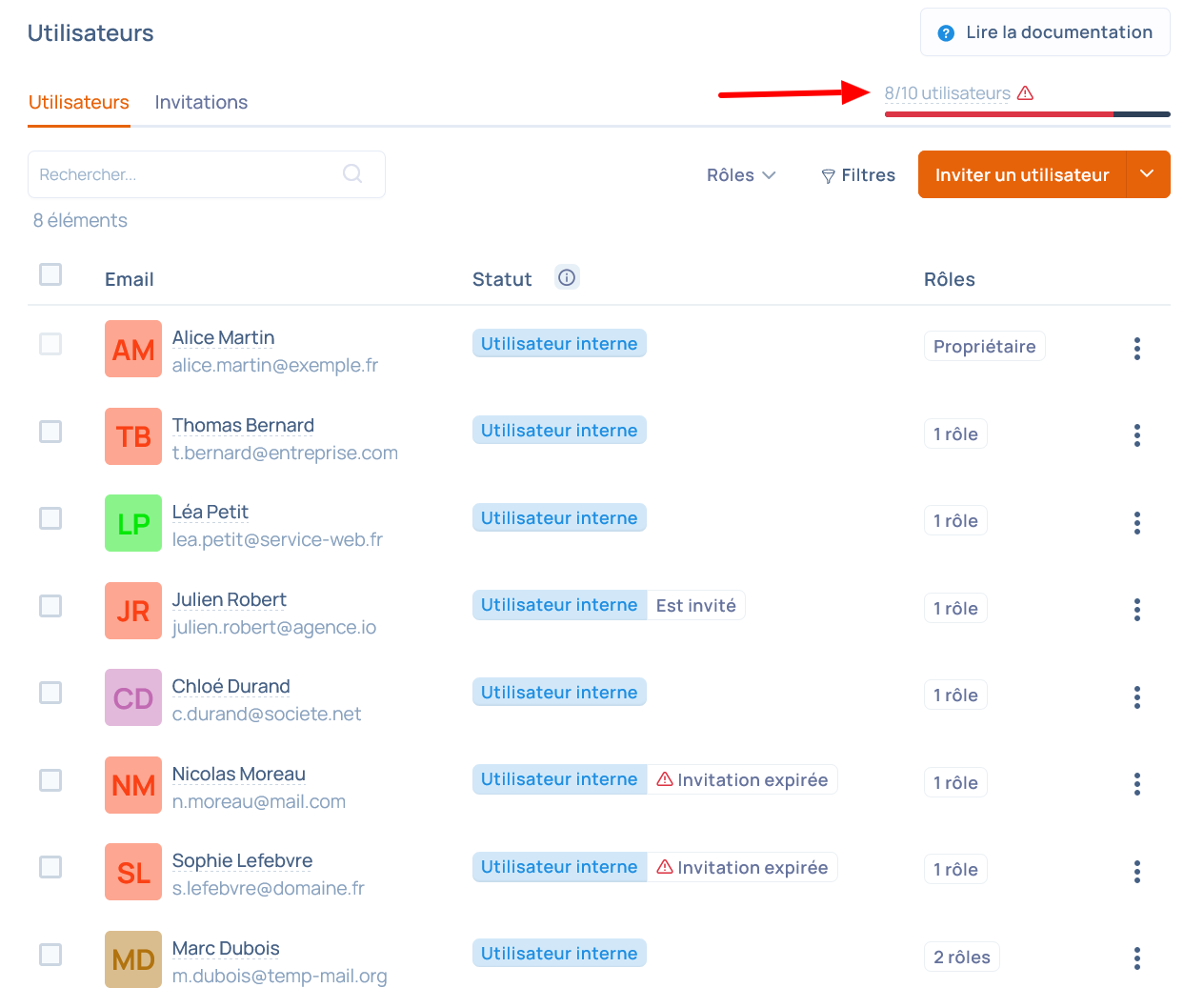The width and height of the screenshot is (1184, 1008).
Task: Click the search magnifier icon
Action: click(352, 173)
